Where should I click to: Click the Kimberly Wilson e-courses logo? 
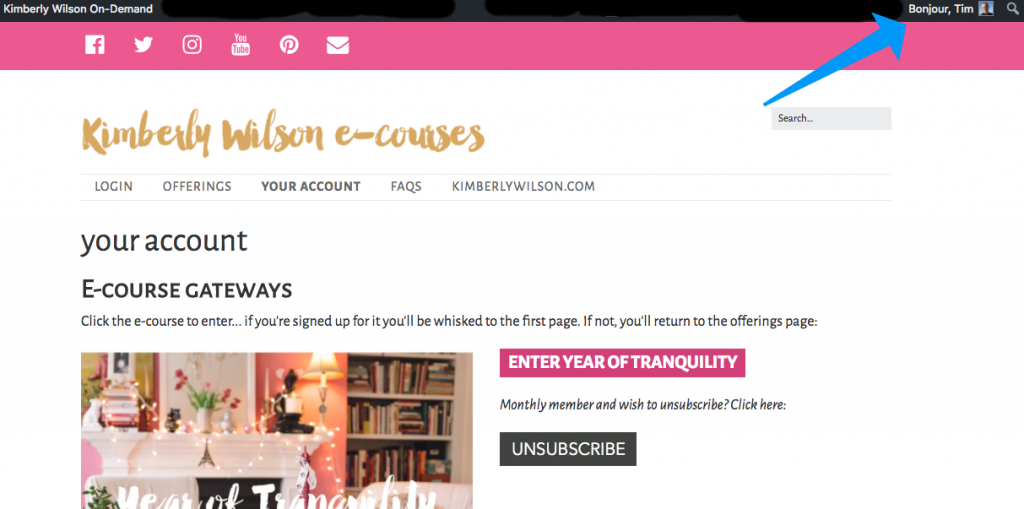pos(283,136)
